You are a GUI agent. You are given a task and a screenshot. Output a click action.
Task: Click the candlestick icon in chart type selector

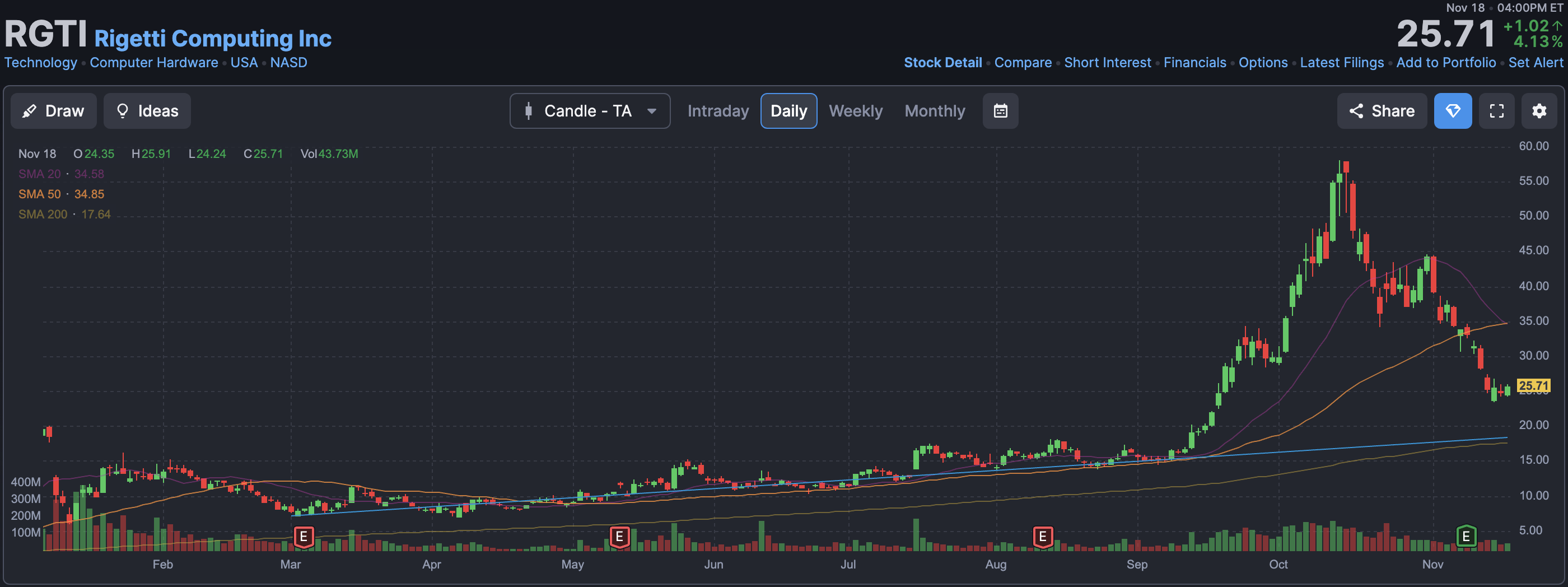(x=528, y=111)
